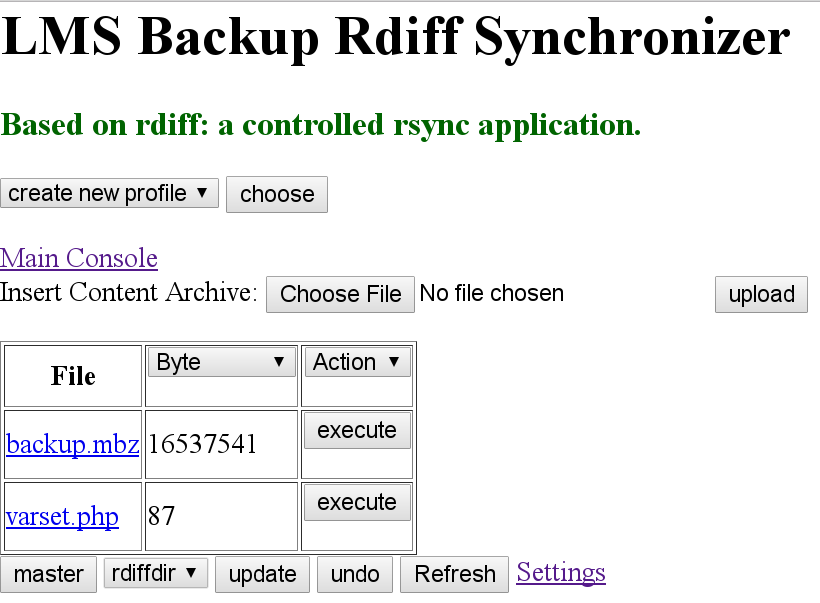The height and width of the screenshot is (603, 820).
Task: Expand the Byte unit dropdown
Action: [222, 362]
